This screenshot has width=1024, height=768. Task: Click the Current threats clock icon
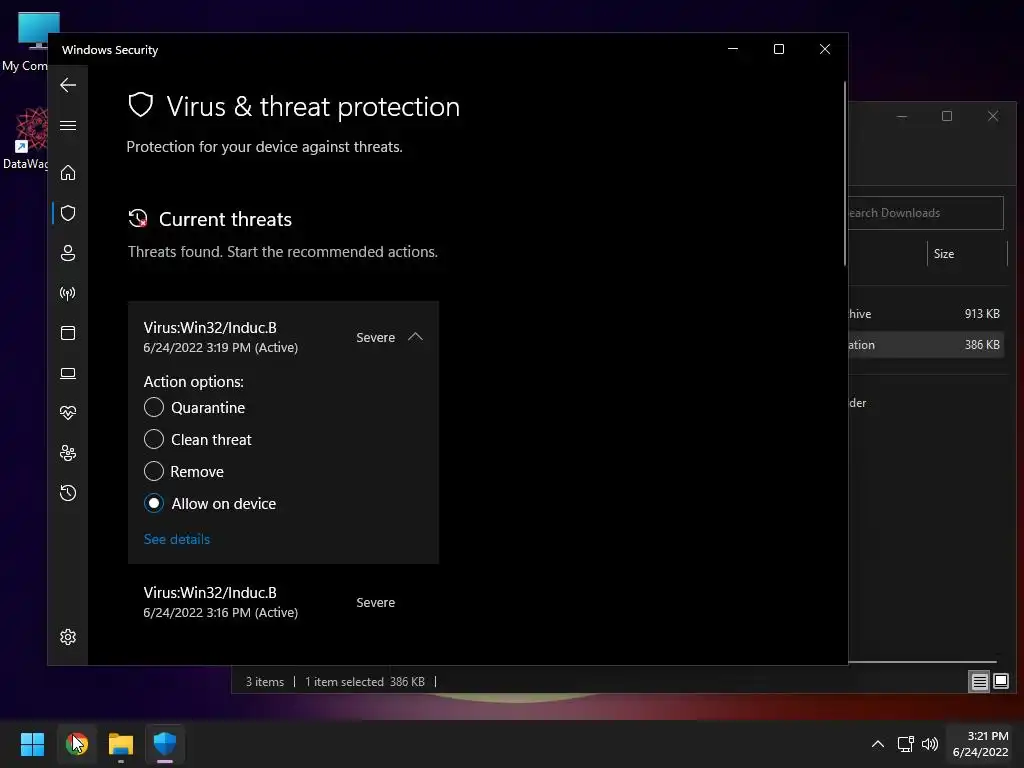(x=138, y=219)
